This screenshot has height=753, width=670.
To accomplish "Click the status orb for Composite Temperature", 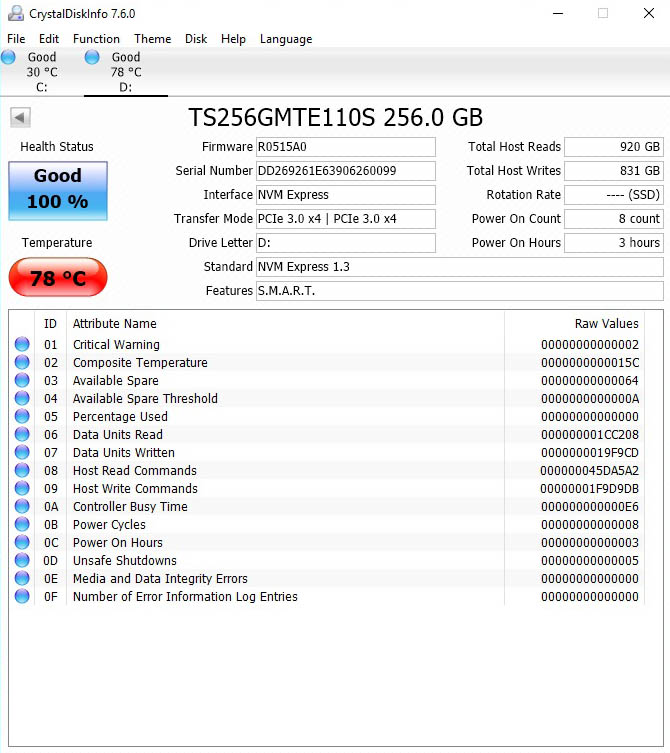I will [22, 362].
